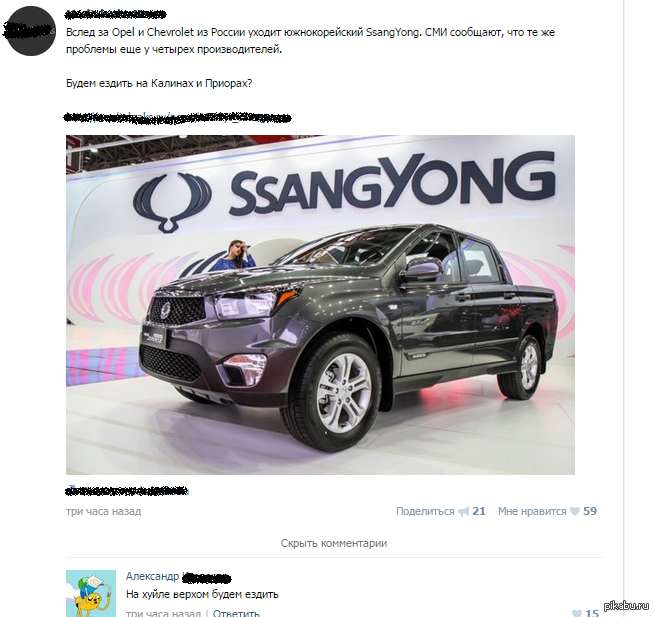Open the post author's round avatar
The height and width of the screenshot is (617, 654).
coord(30,30)
